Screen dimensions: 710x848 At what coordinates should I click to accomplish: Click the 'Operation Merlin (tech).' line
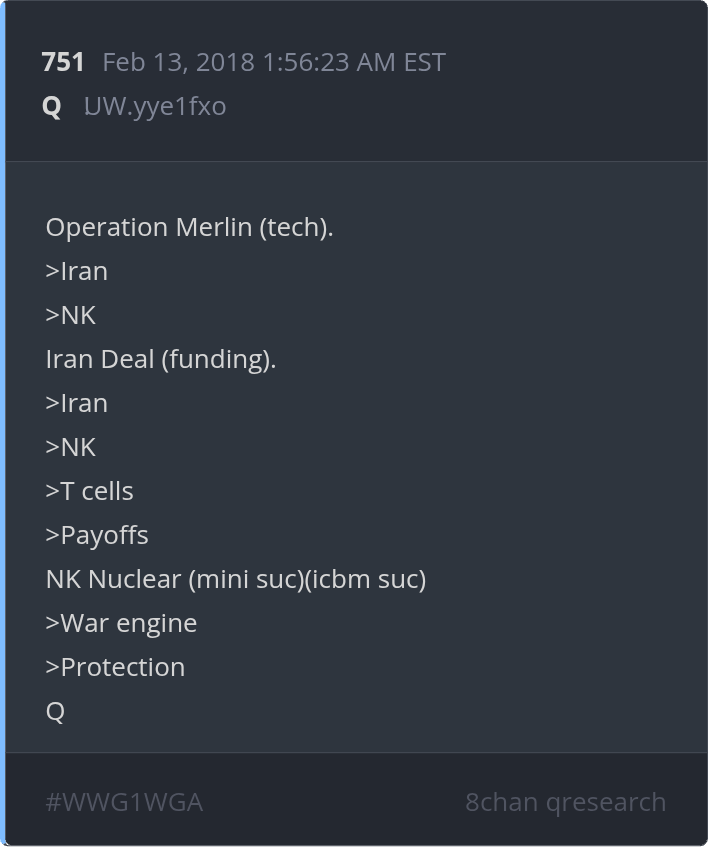pyautogui.click(x=189, y=227)
